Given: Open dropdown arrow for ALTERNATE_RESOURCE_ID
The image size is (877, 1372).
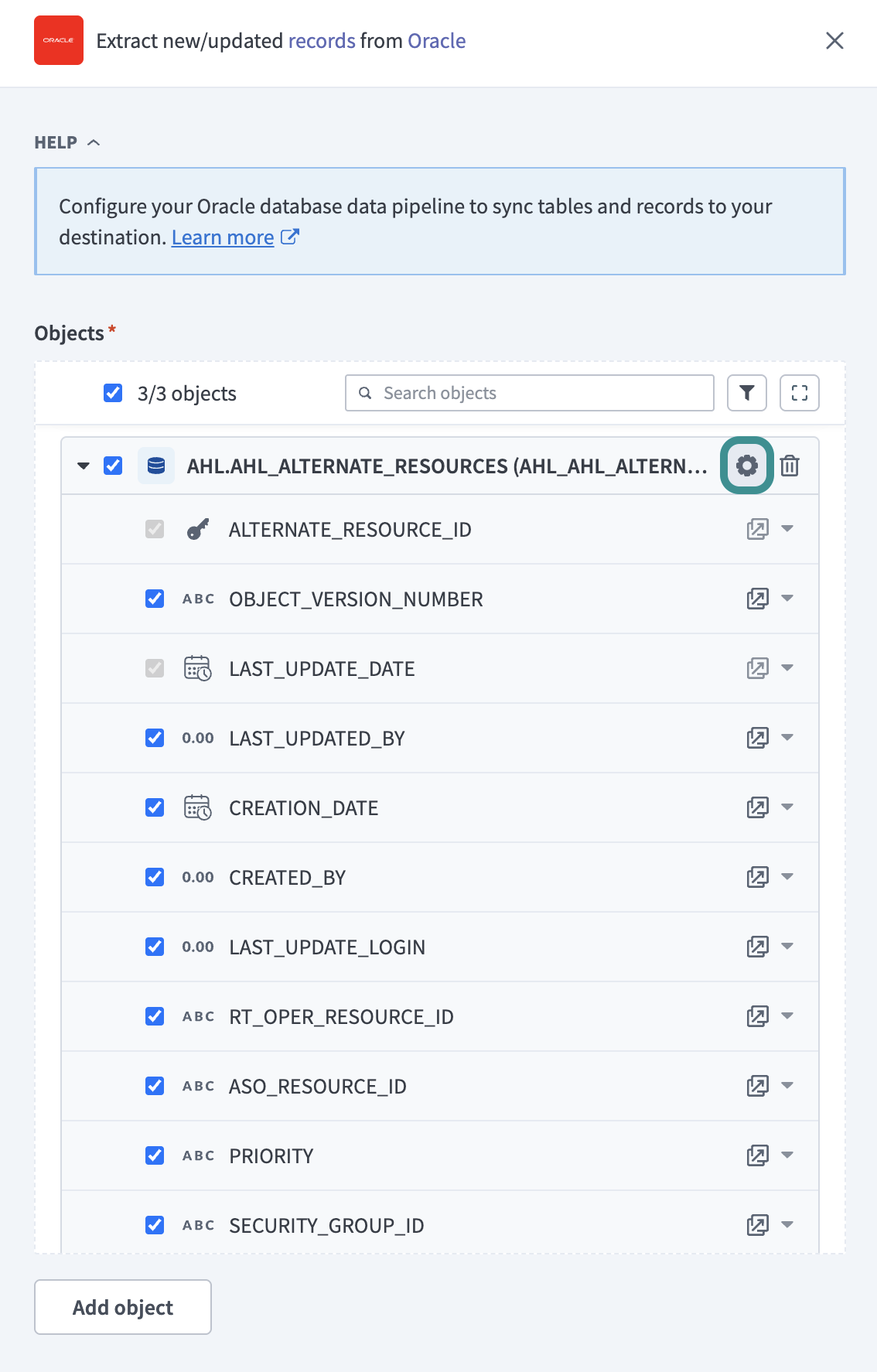Looking at the screenshot, I should [787, 529].
